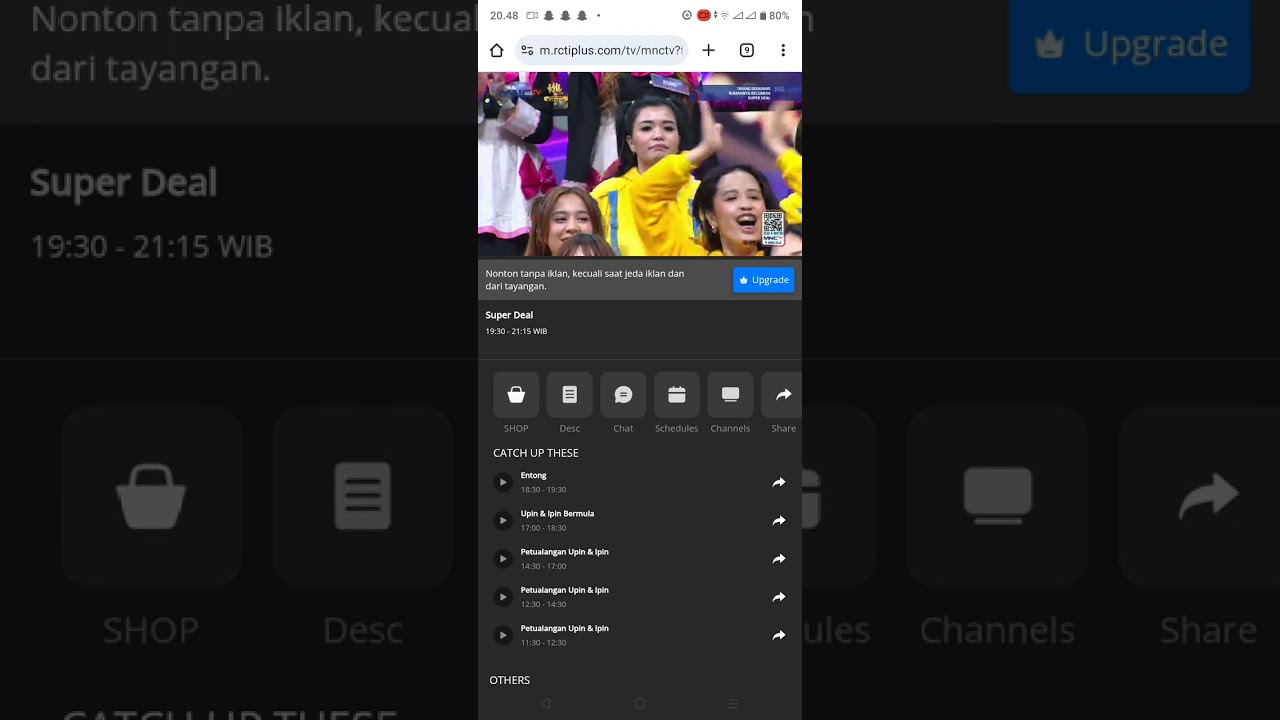Tap the Nonton tanpa iklan banner text

click(585, 280)
